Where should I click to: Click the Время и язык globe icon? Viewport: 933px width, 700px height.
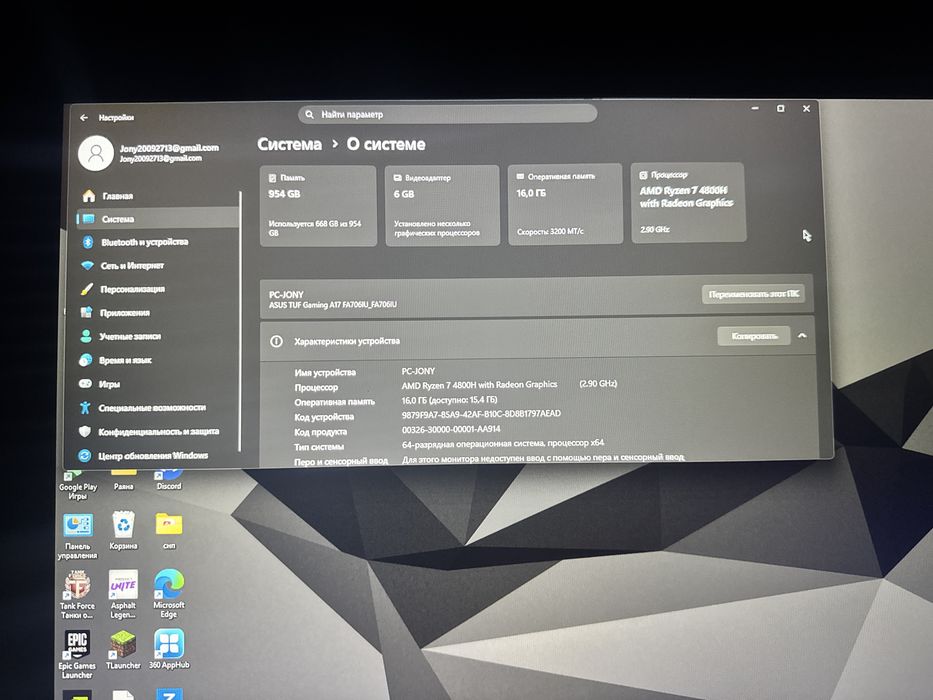pos(86,360)
